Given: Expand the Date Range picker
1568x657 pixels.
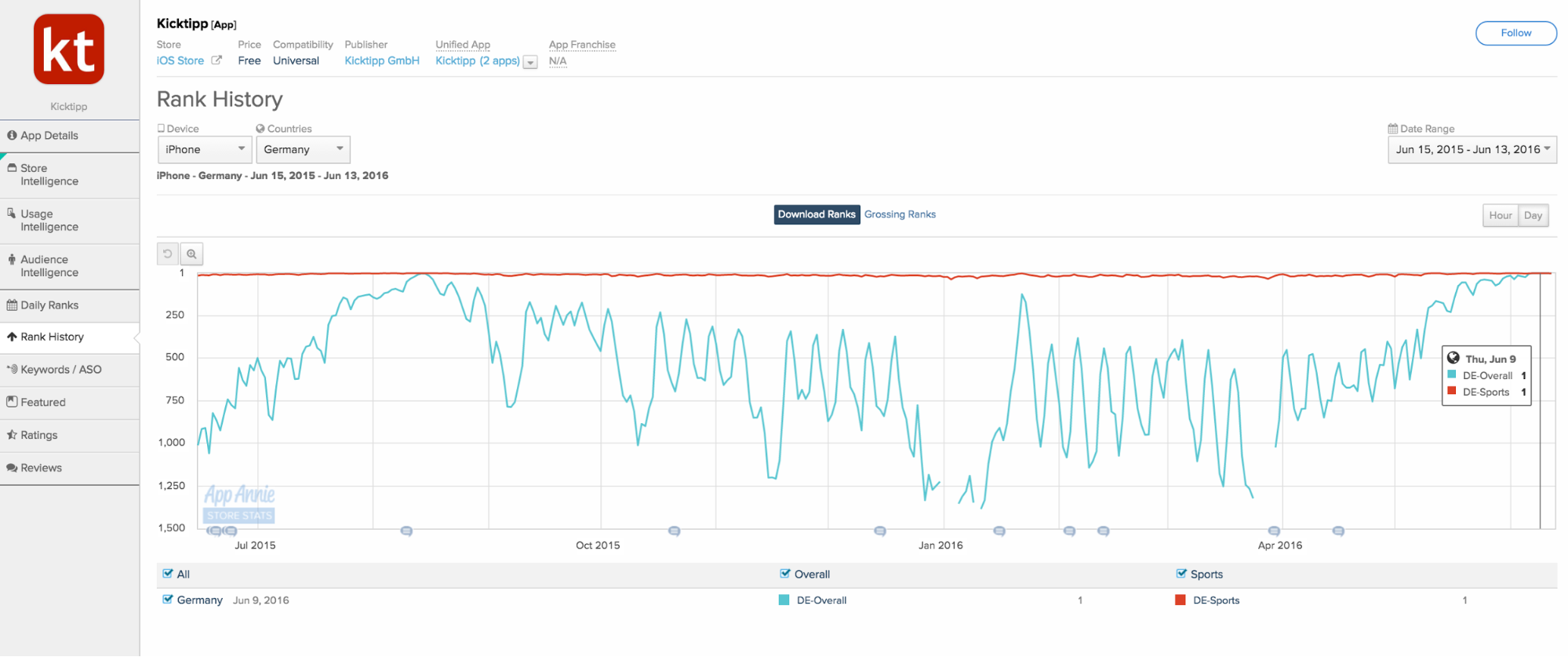Looking at the screenshot, I should point(1472,149).
